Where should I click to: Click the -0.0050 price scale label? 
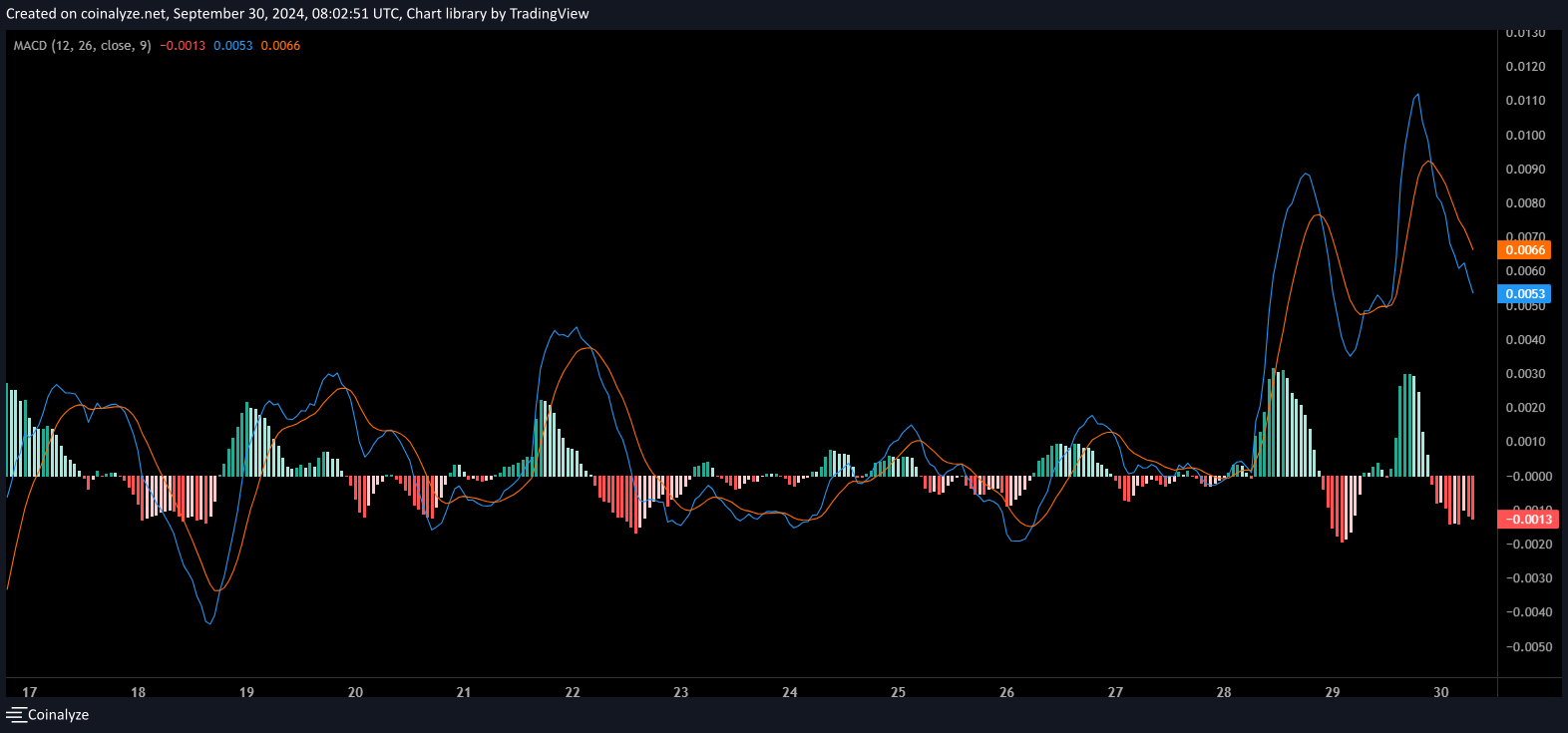pyautogui.click(x=1525, y=647)
